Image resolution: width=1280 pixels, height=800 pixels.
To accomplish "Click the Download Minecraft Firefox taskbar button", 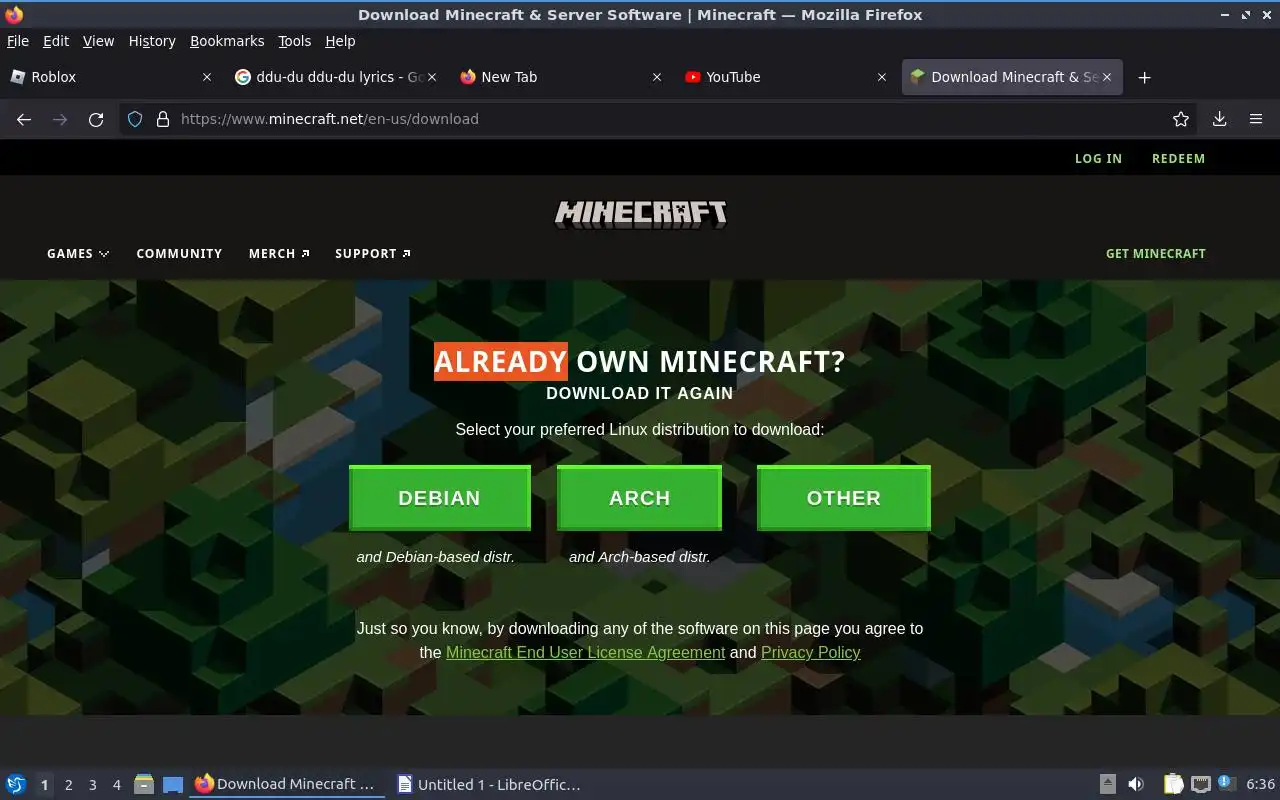I will [x=285, y=784].
